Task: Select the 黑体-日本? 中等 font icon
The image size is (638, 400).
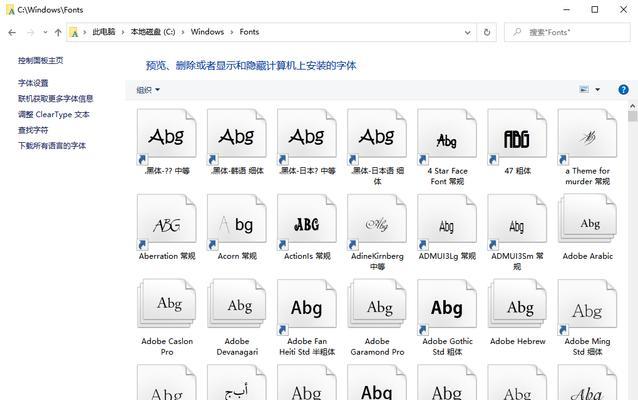Action: click(x=307, y=137)
